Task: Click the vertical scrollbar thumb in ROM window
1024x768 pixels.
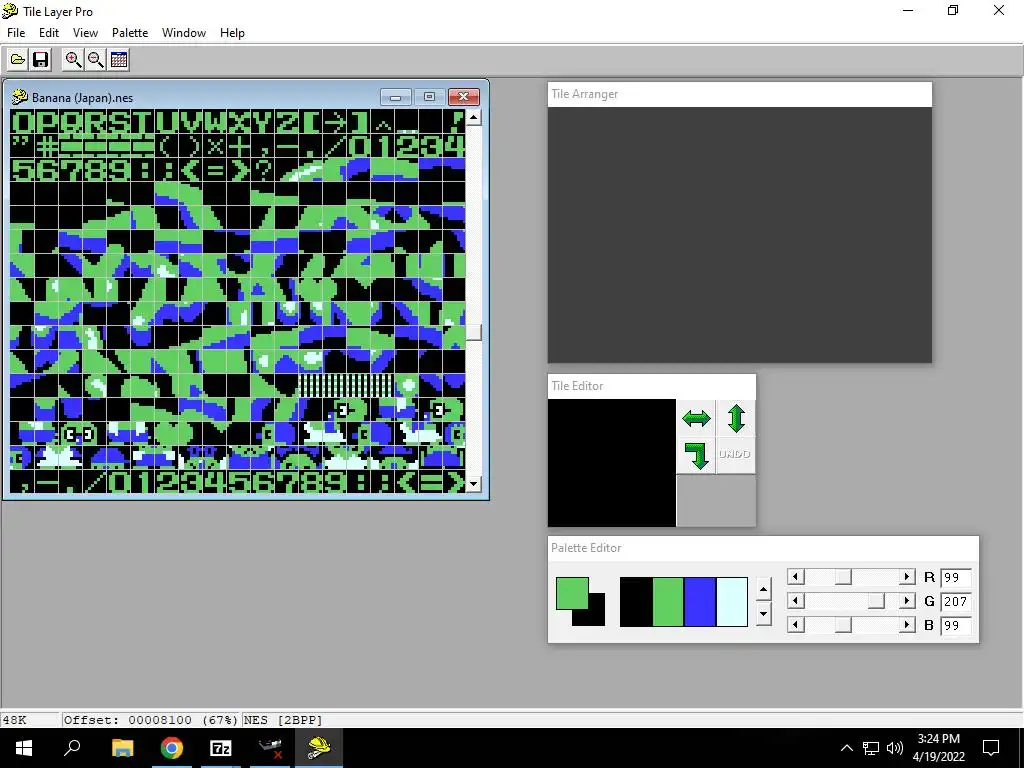Action: point(474,332)
